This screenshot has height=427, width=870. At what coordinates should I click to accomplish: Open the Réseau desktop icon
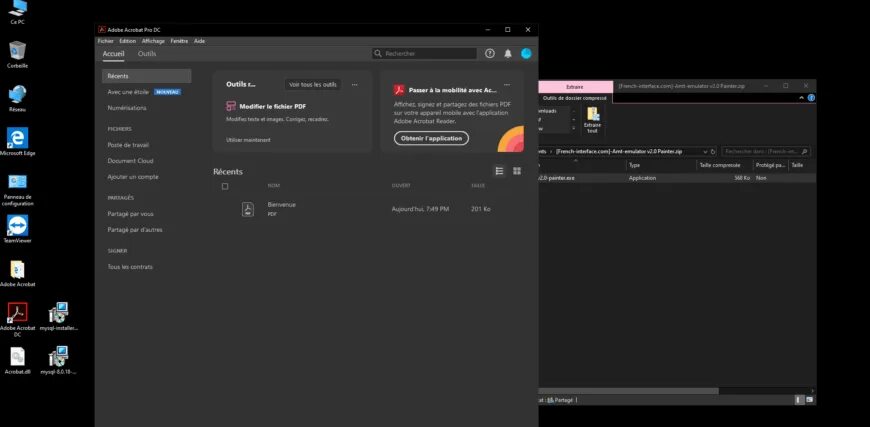[17, 98]
